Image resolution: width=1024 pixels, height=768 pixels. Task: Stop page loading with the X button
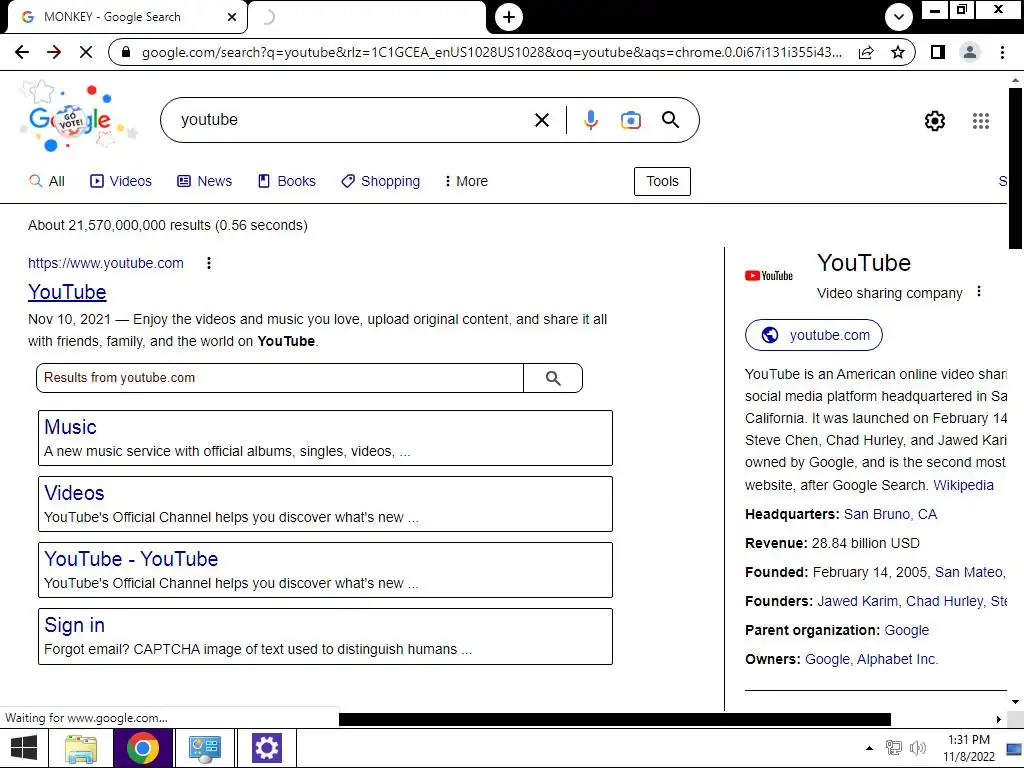pos(86,52)
